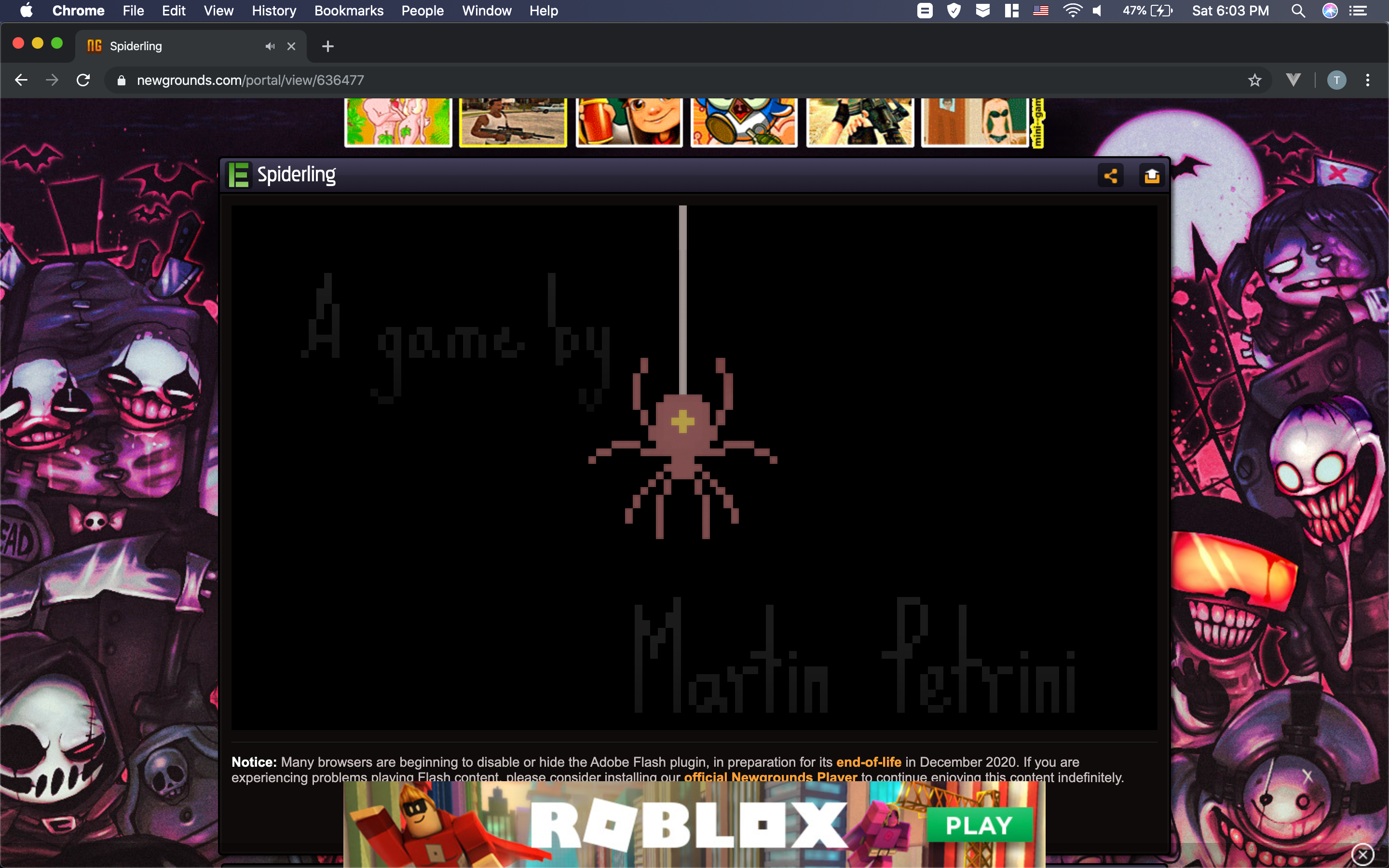1389x868 pixels.
Task: Click the circled X at page corner
Action: pos(1362,855)
